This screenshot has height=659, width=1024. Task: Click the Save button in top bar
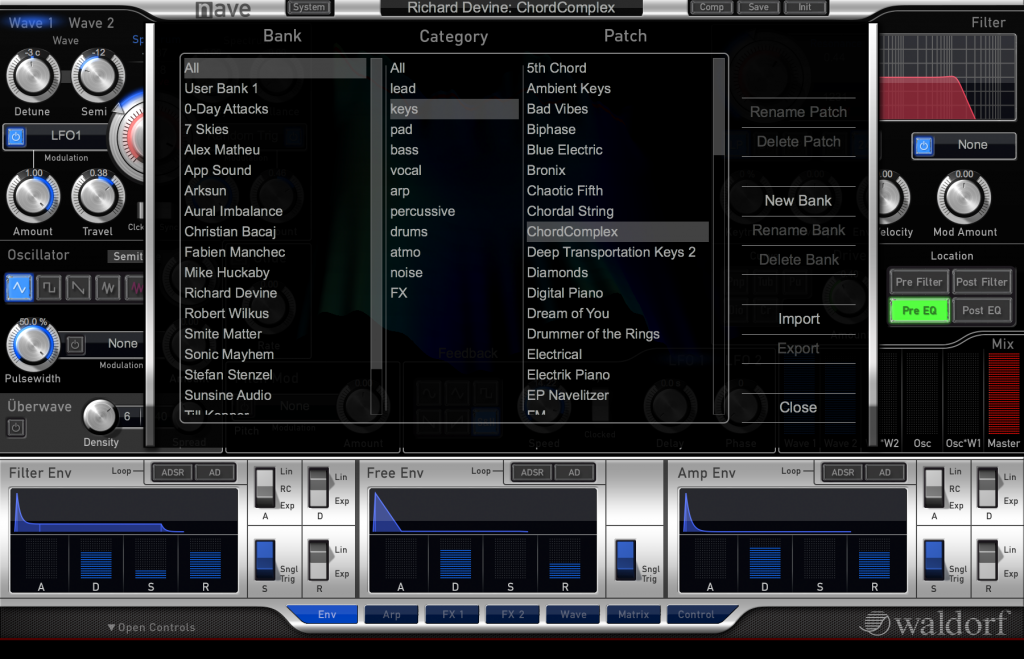pyautogui.click(x=758, y=7)
